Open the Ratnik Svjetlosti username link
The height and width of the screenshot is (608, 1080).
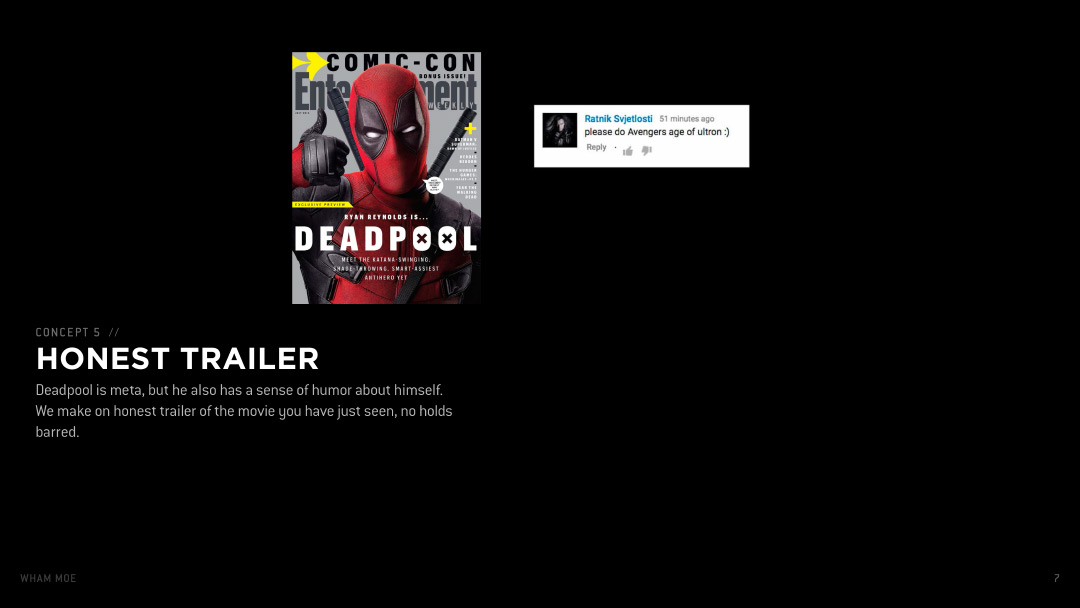[x=618, y=119]
